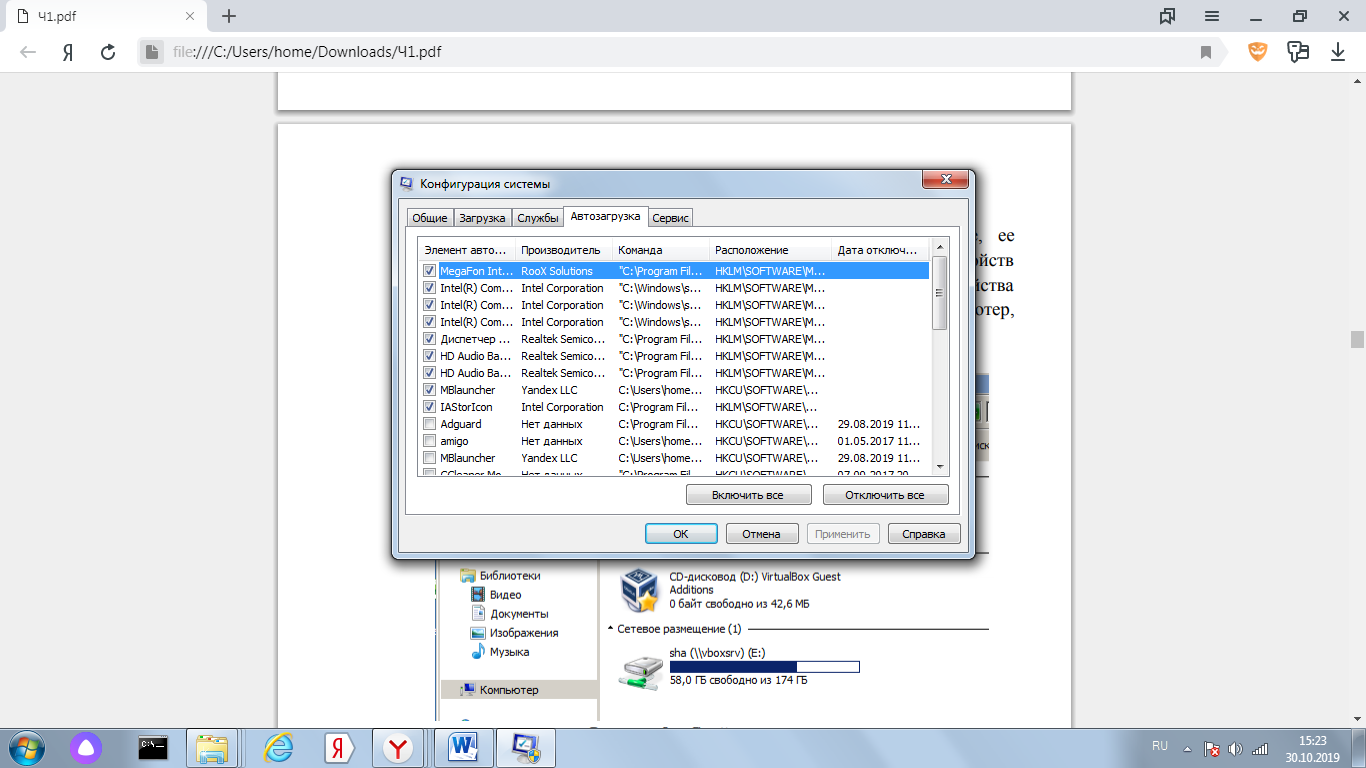Screen dimensions: 1366x768
Task: Open the Yandex search taskbar icon
Action: coord(338,747)
